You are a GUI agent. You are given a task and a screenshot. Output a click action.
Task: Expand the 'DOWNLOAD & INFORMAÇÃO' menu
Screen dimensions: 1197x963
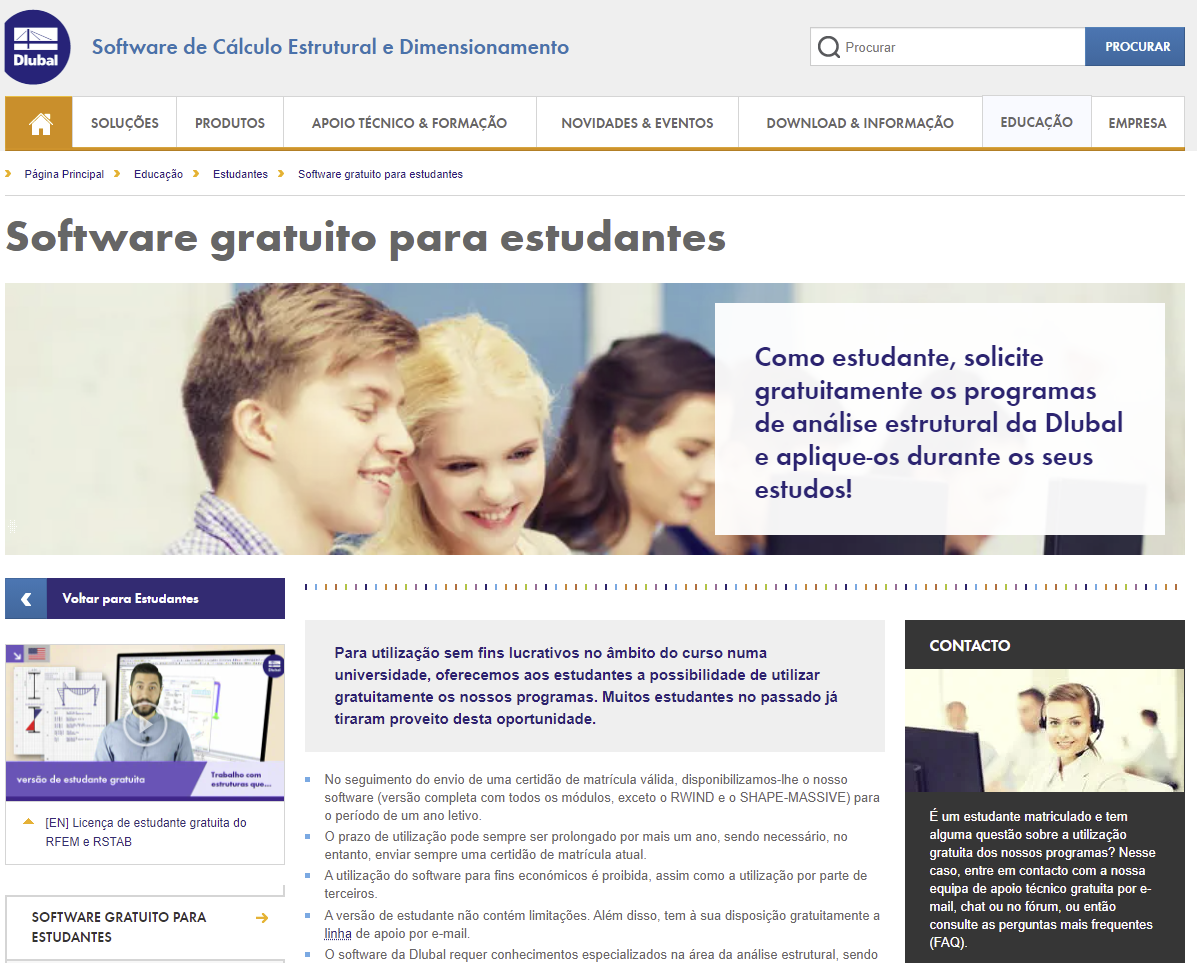click(860, 122)
